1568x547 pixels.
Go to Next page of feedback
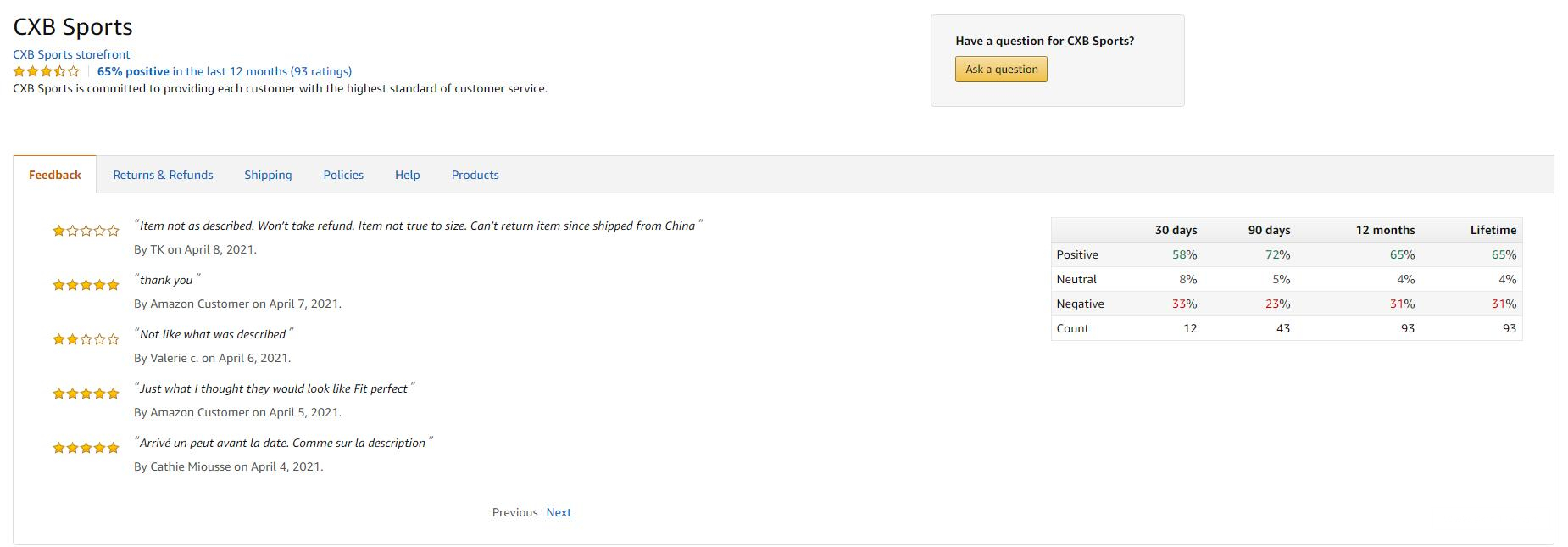tap(559, 512)
